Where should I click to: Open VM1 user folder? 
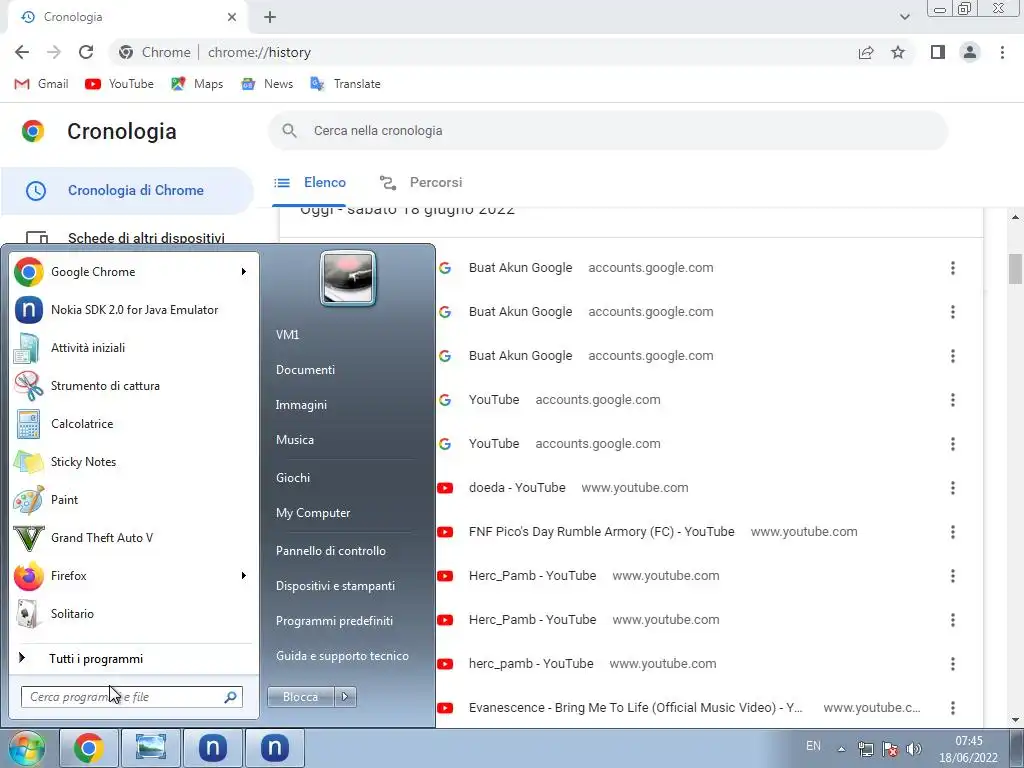click(x=287, y=334)
